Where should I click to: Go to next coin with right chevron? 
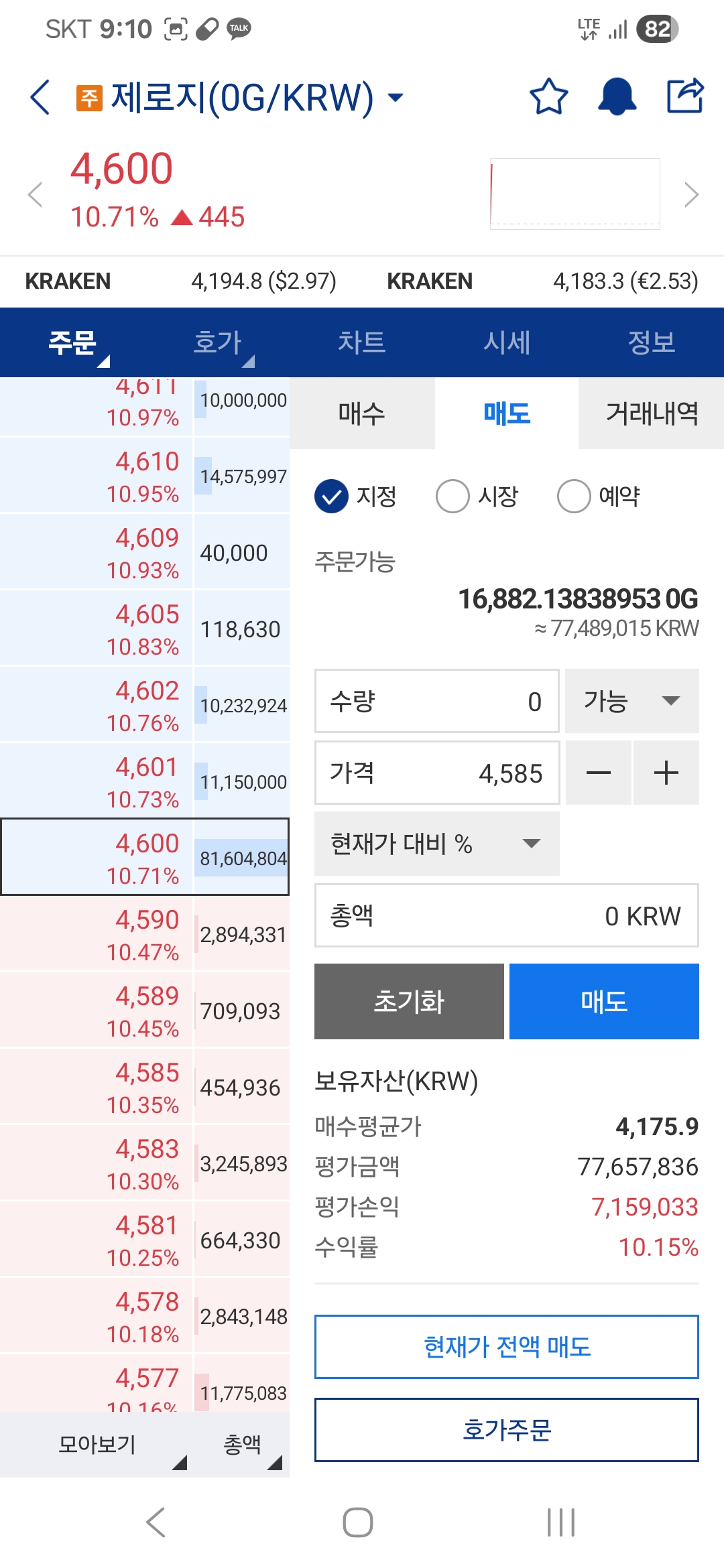click(691, 195)
